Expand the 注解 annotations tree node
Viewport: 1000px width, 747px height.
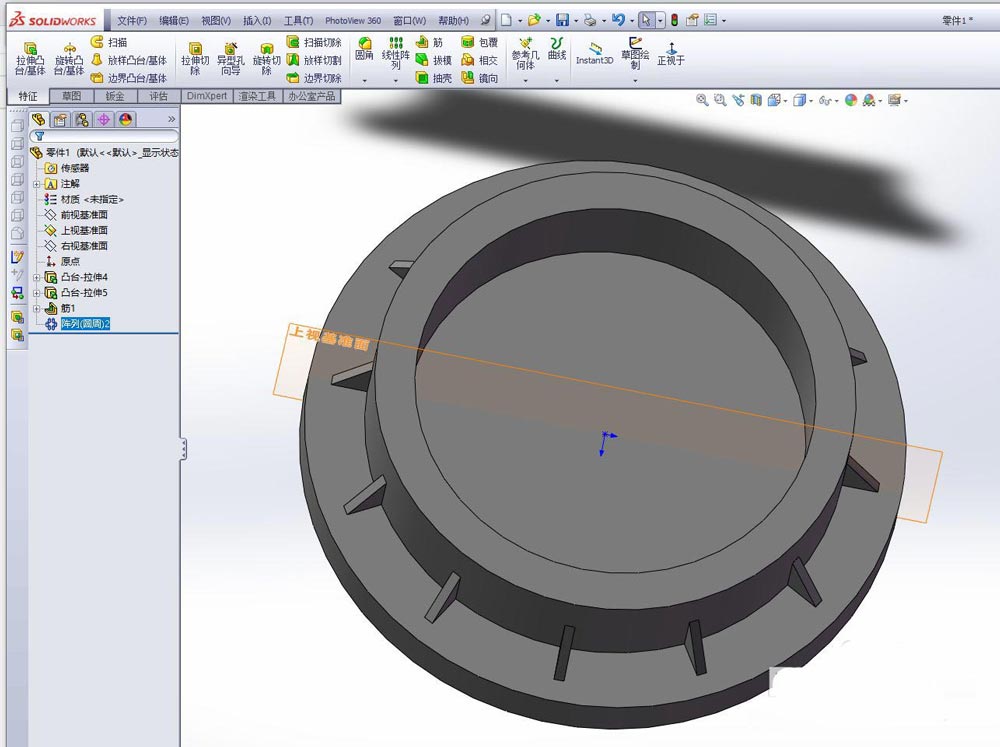37,184
